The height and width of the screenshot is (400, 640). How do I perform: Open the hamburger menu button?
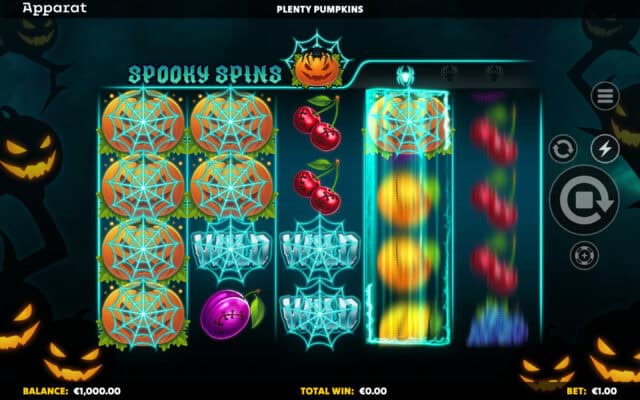(x=604, y=96)
